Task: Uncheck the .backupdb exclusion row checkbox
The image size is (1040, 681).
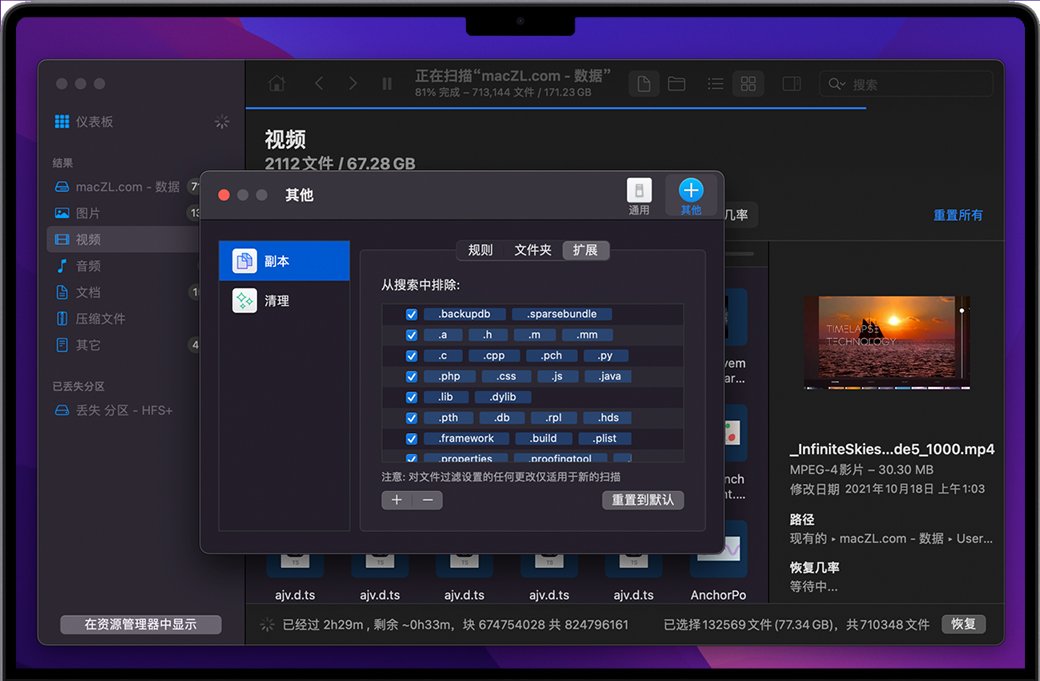Action: pos(411,314)
